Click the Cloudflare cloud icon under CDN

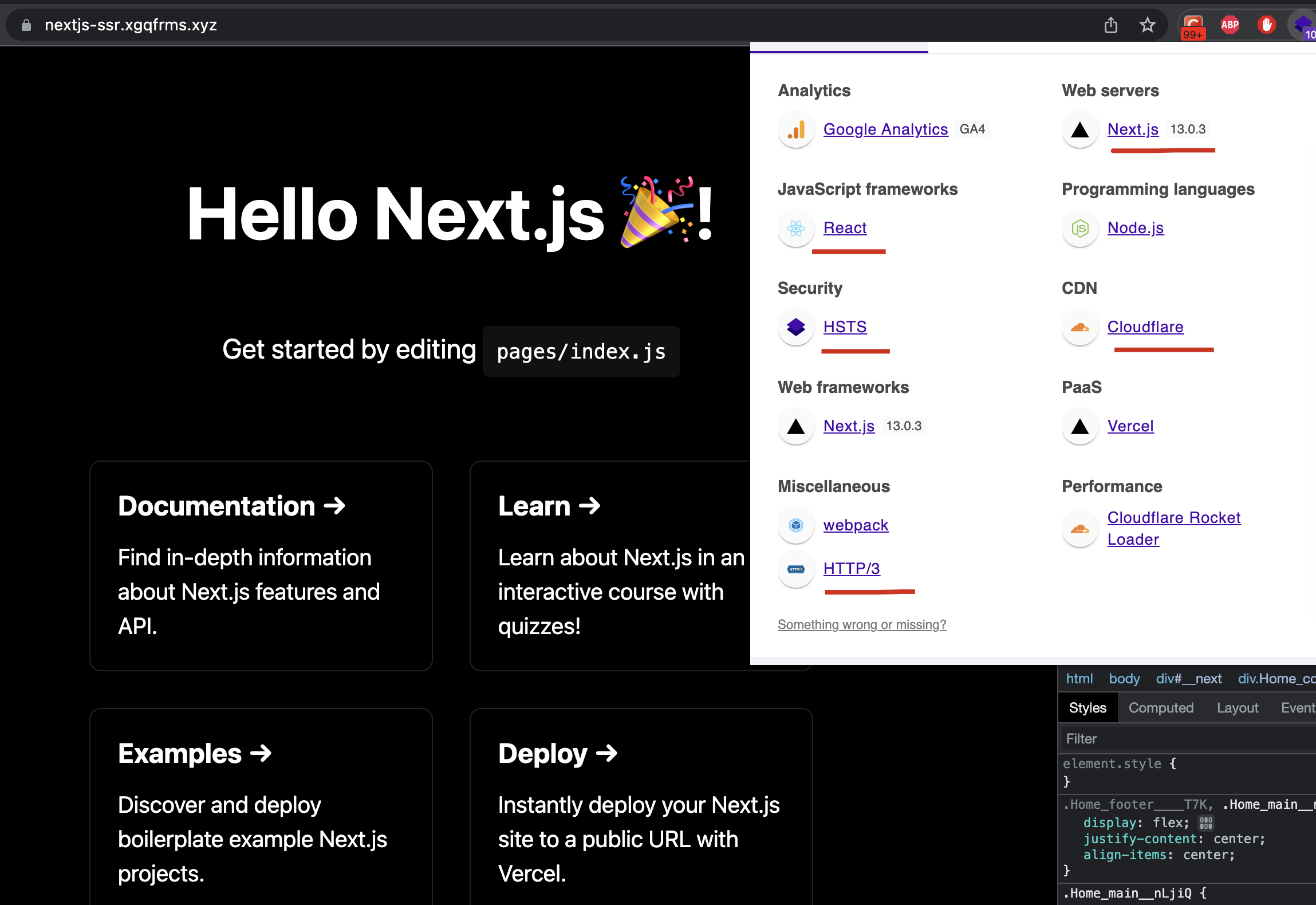pos(1080,328)
